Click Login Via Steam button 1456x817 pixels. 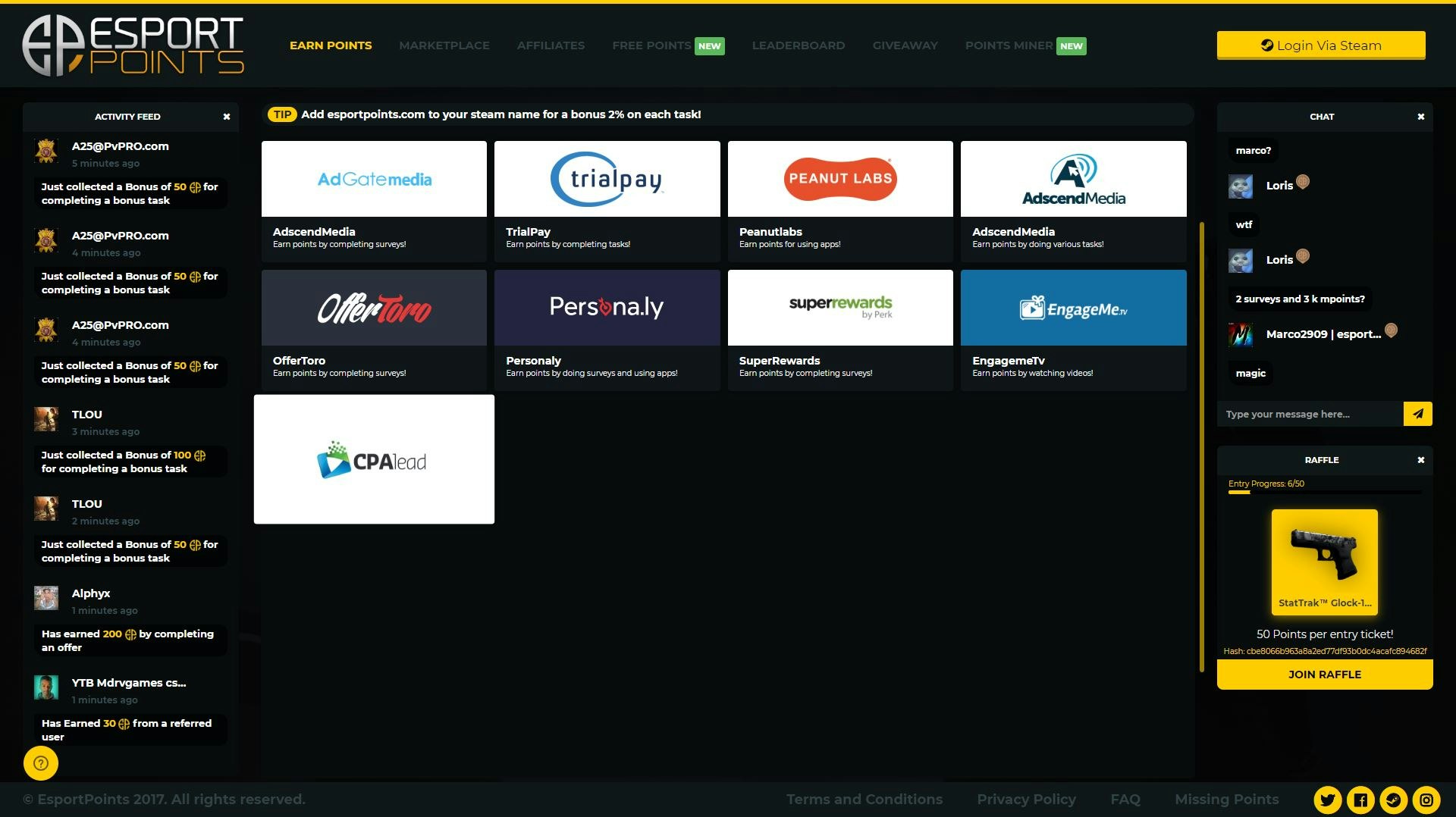tap(1321, 45)
